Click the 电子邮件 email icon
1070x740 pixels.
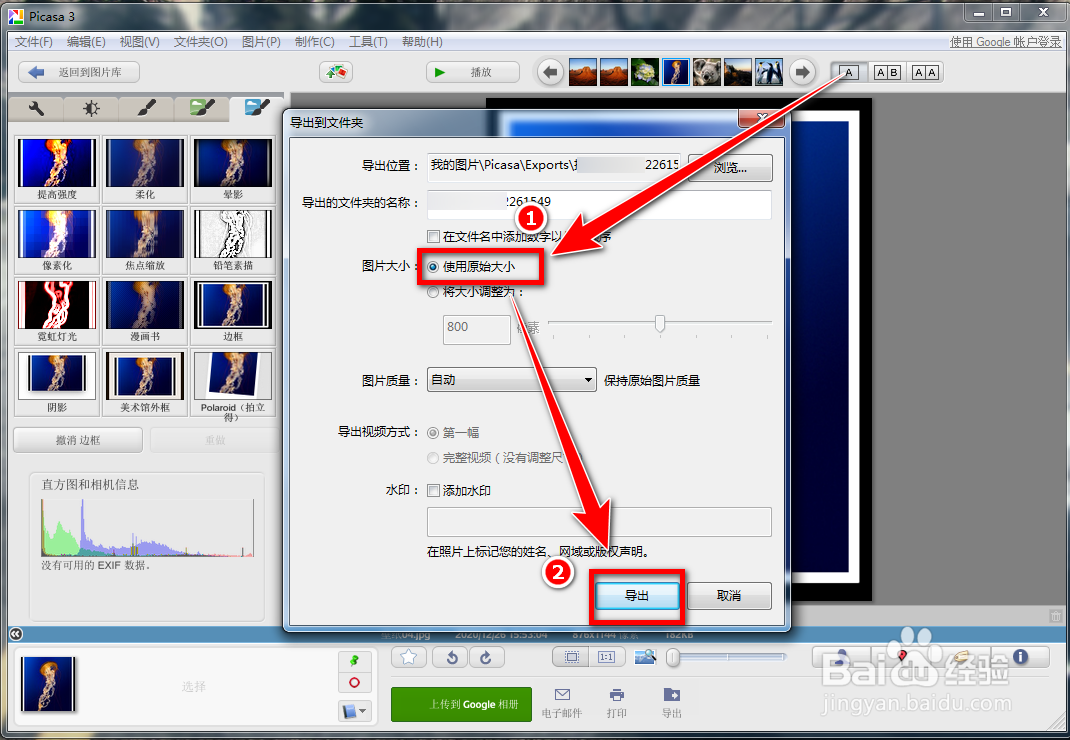562,703
